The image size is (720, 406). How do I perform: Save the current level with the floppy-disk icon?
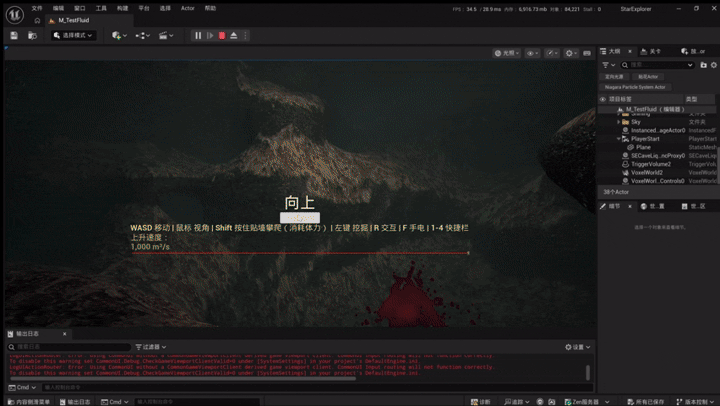[x=14, y=35]
